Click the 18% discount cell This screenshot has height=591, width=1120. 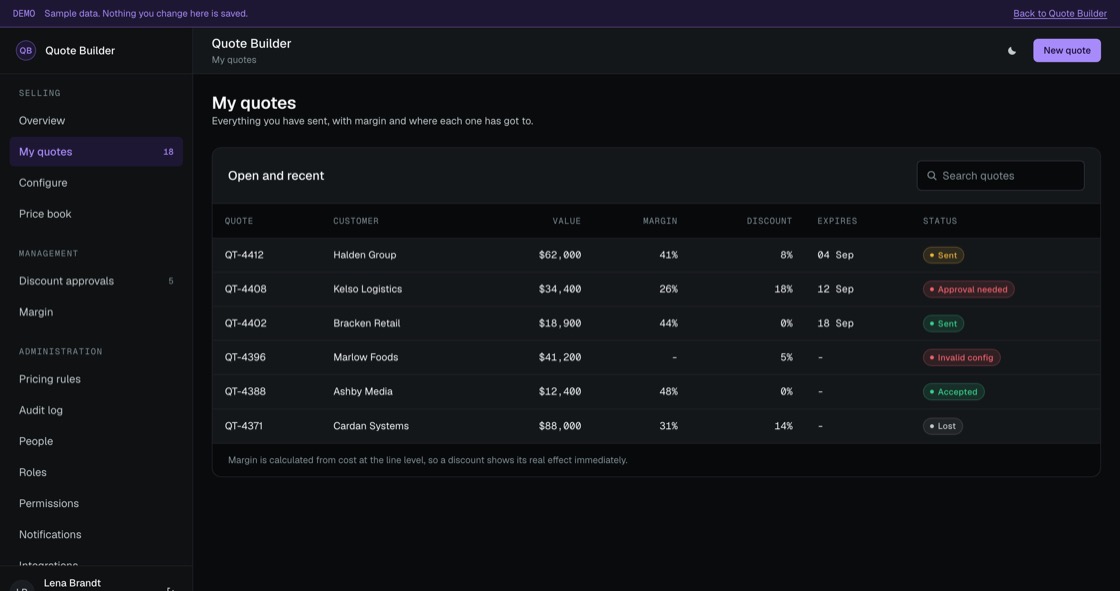[x=784, y=289]
